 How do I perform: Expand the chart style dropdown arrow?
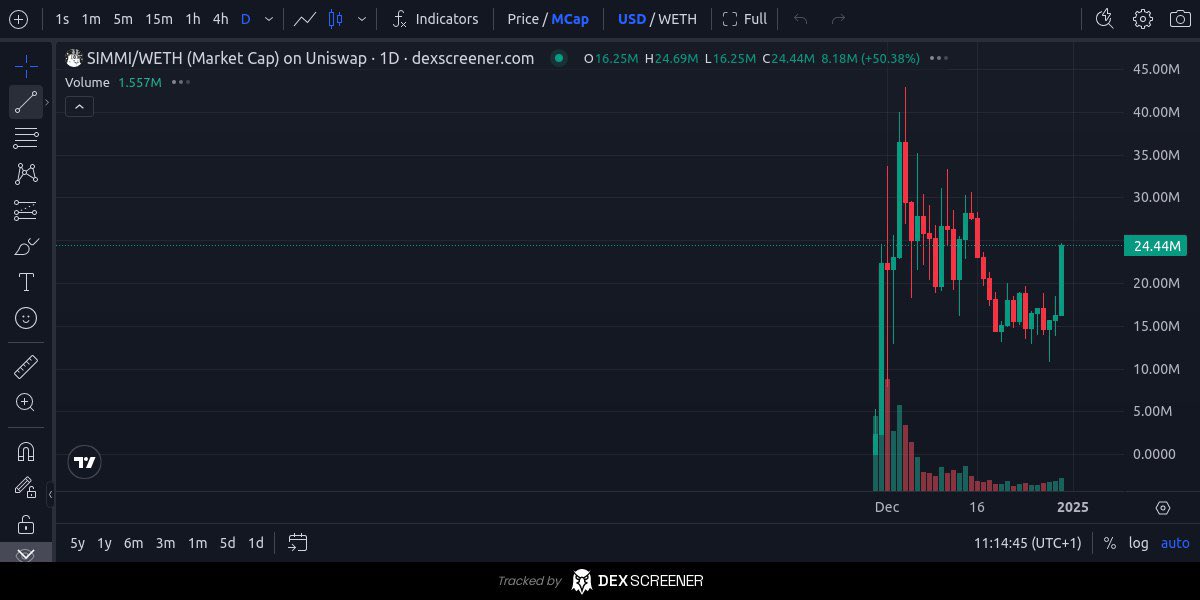point(361,19)
